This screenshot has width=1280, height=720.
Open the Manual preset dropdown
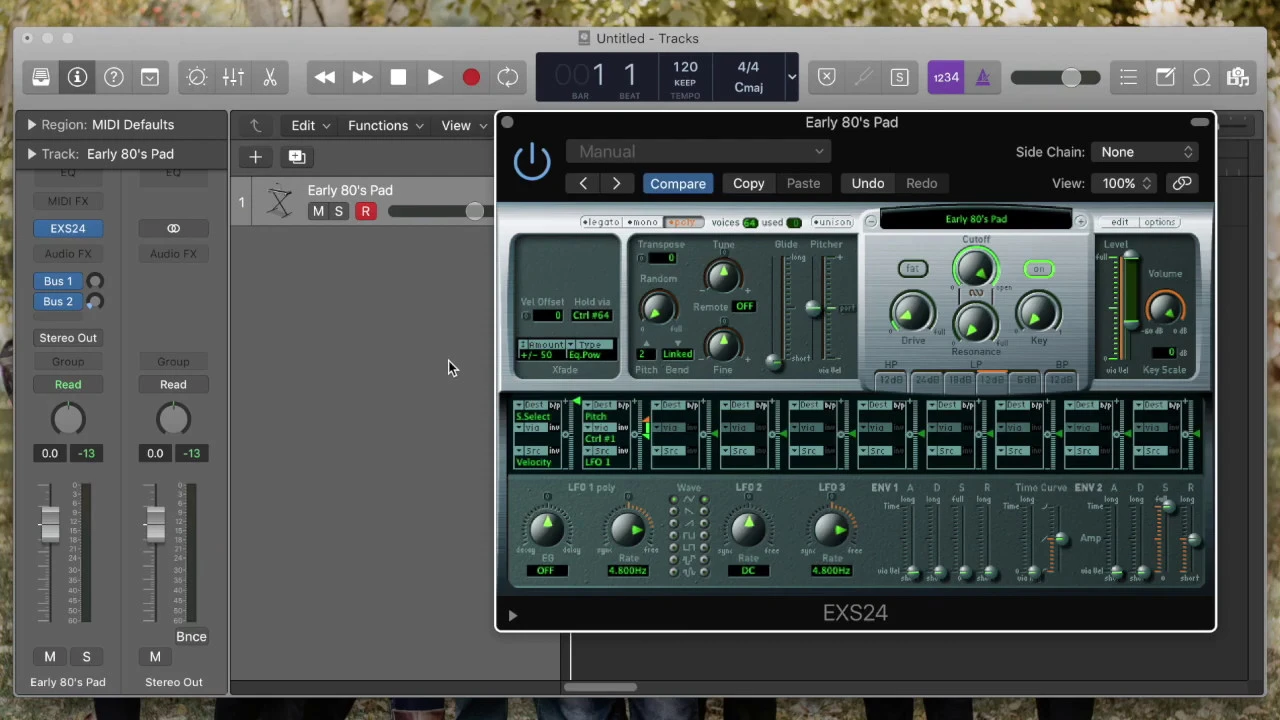coord(698,152)
